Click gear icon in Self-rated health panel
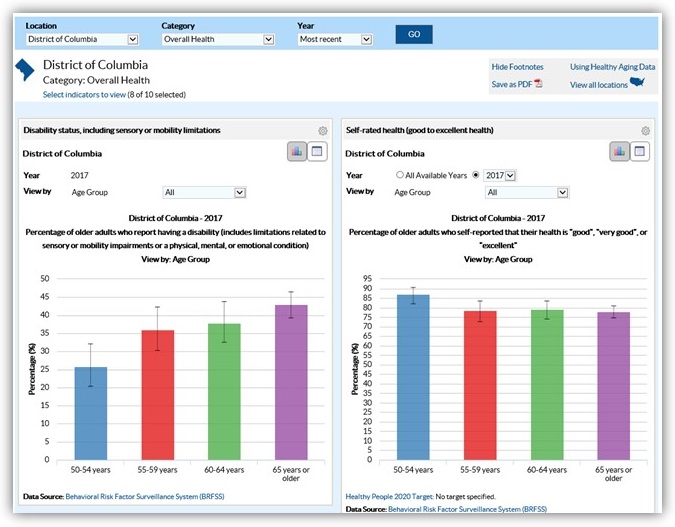 645,131
